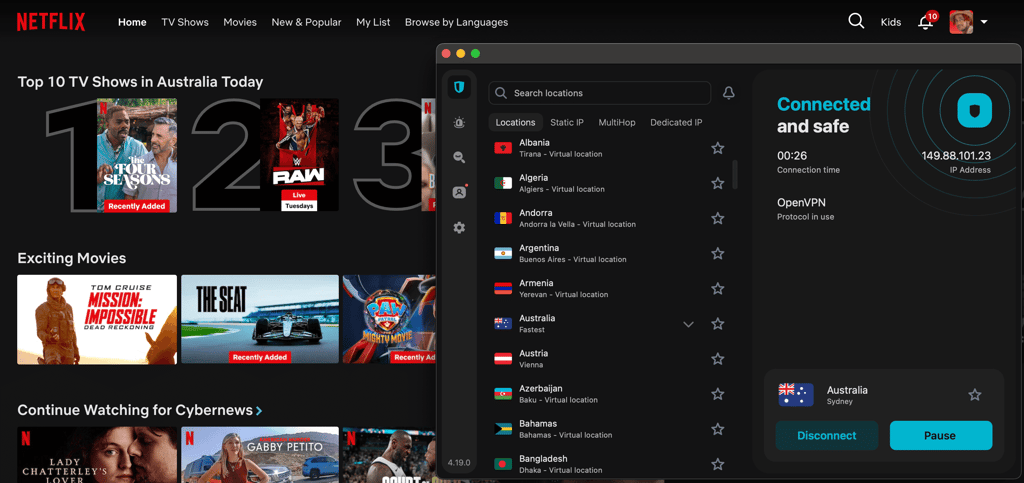The width and height of the screenshot is (1024, 483).
Task: Click the Pause button
Action: tap(941, 435)
